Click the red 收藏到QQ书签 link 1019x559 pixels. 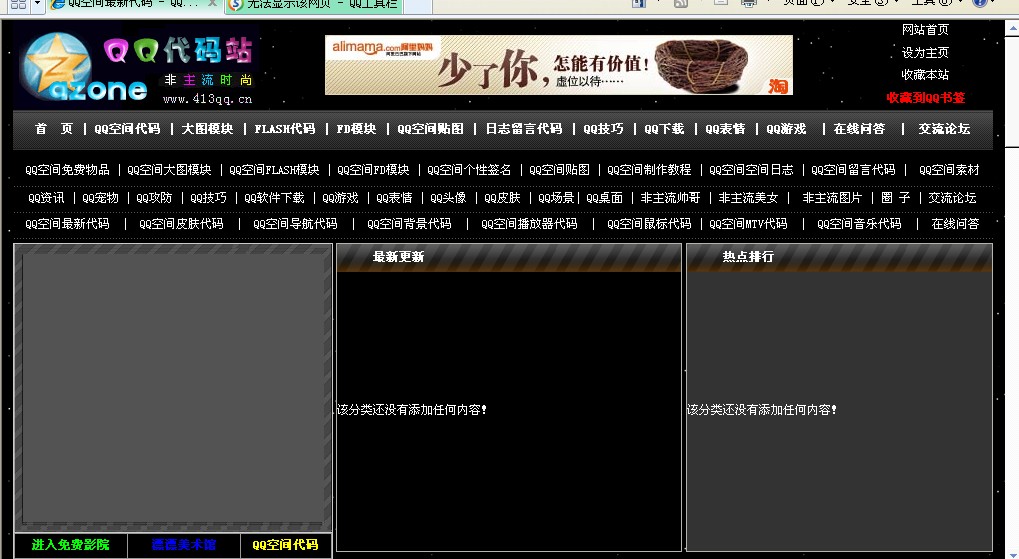[x=925, y=98]
